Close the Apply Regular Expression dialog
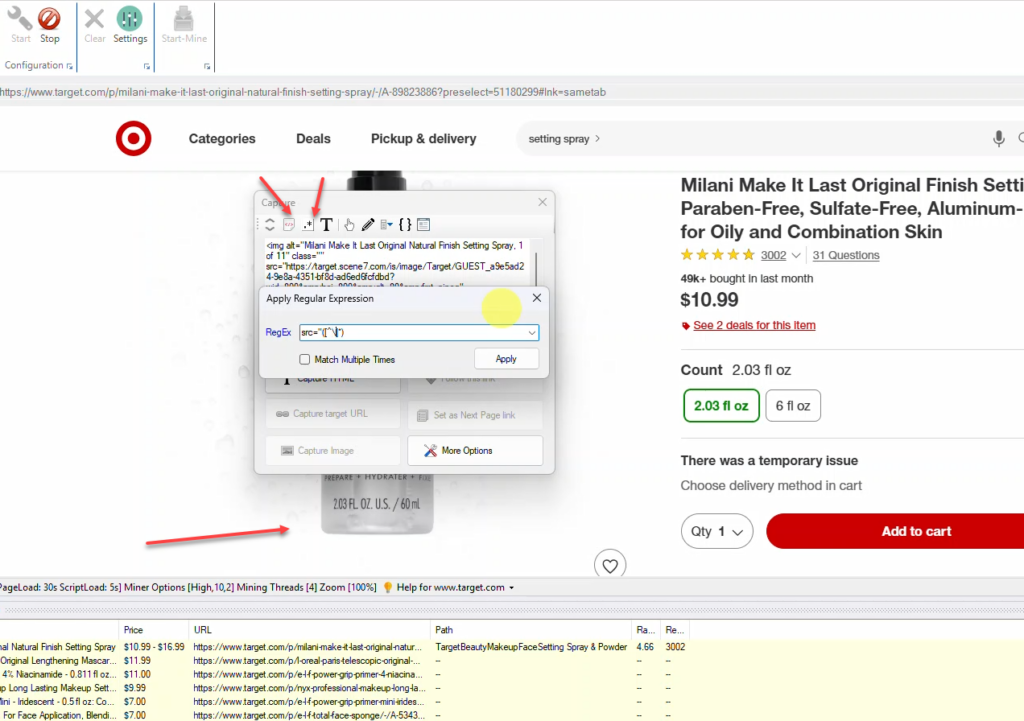The height and width of the screenshot is (721, 1024). pos(537,298)
